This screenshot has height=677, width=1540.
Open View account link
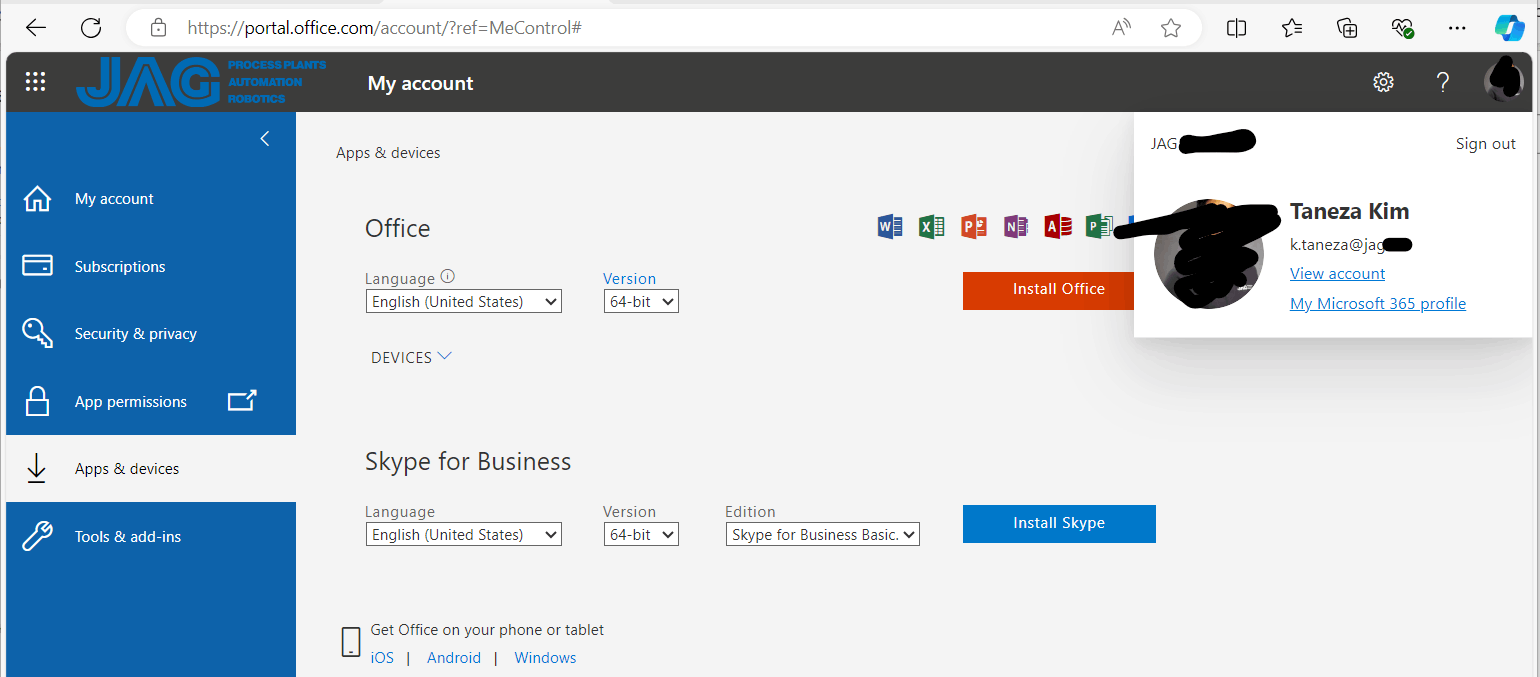tap(1337, 273)
